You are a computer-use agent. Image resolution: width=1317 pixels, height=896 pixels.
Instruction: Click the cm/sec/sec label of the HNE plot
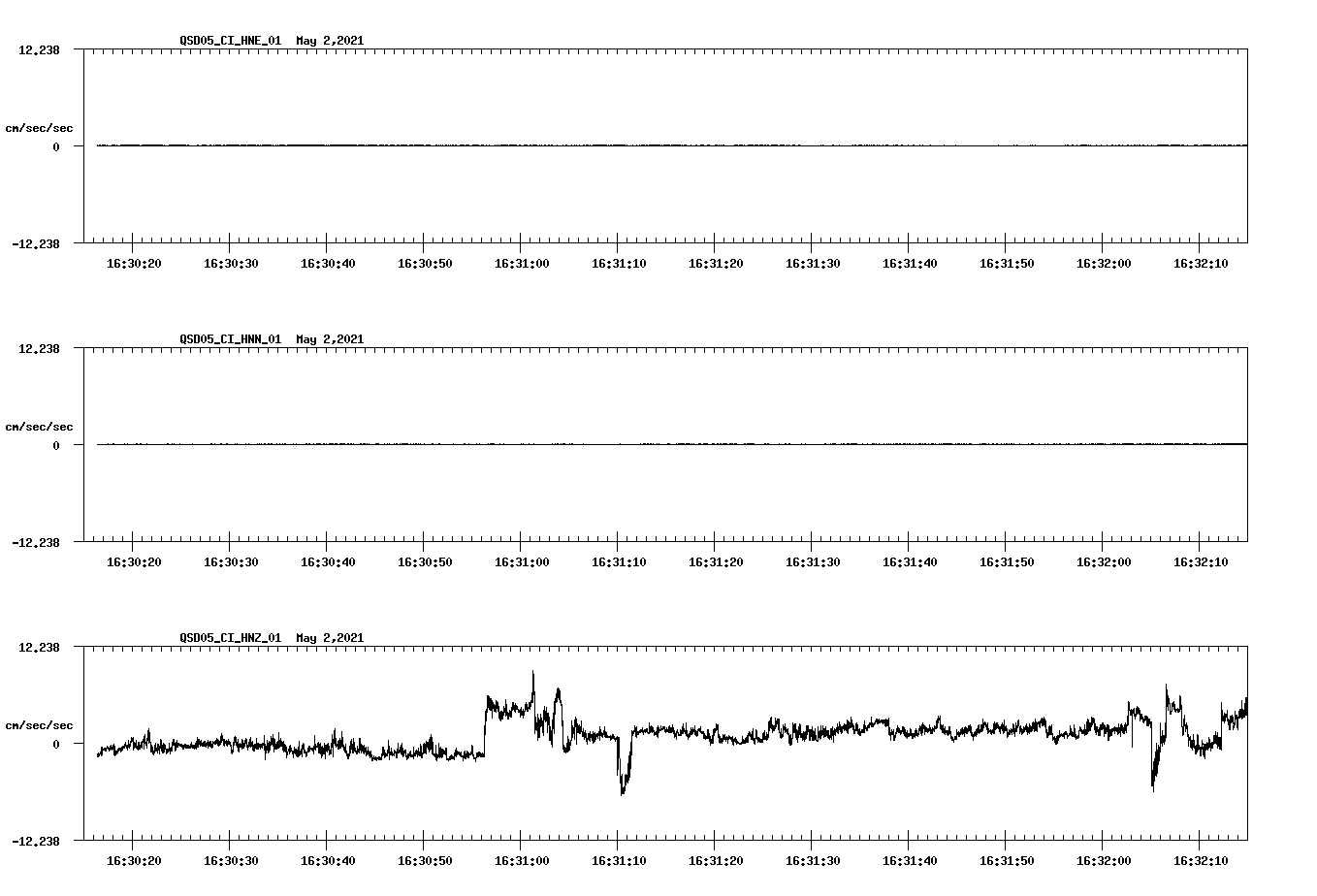click(40, 126)
